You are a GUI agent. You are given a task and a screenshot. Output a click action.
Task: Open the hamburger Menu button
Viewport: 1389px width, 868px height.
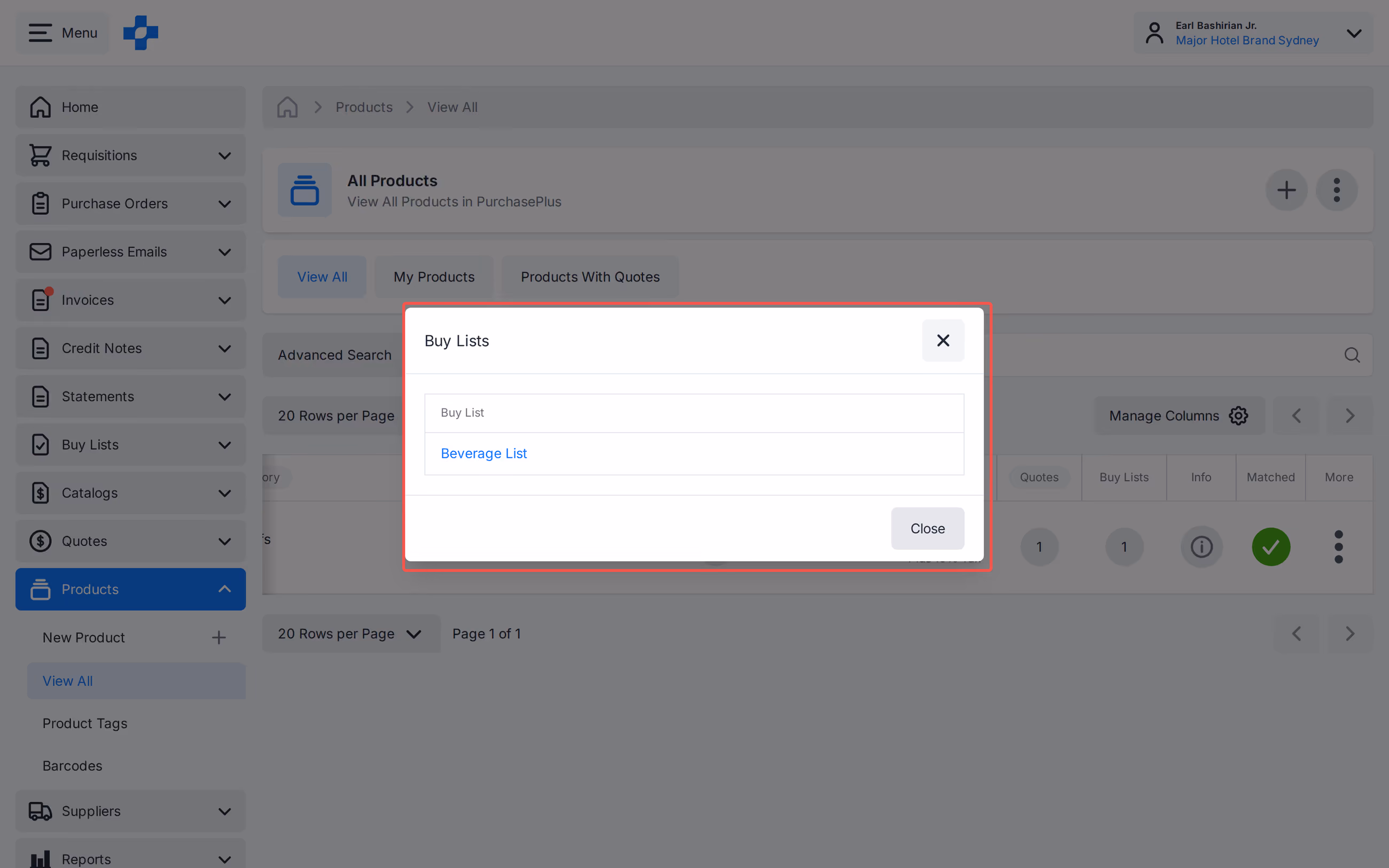[63, 33]
